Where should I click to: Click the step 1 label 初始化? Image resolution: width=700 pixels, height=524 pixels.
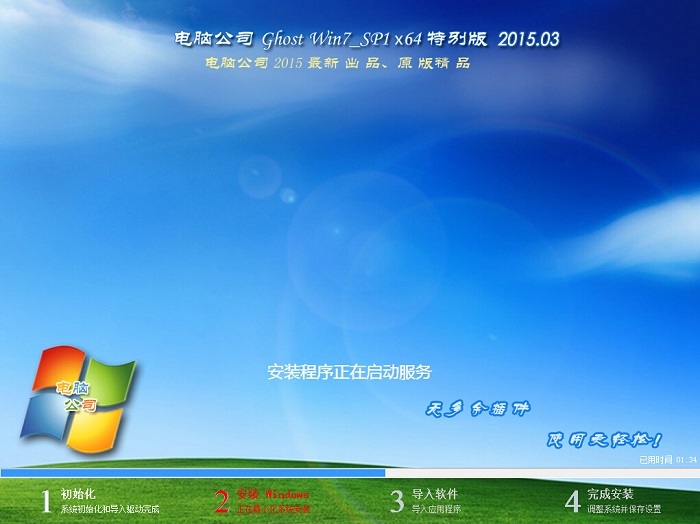click(x=78, y=494)
